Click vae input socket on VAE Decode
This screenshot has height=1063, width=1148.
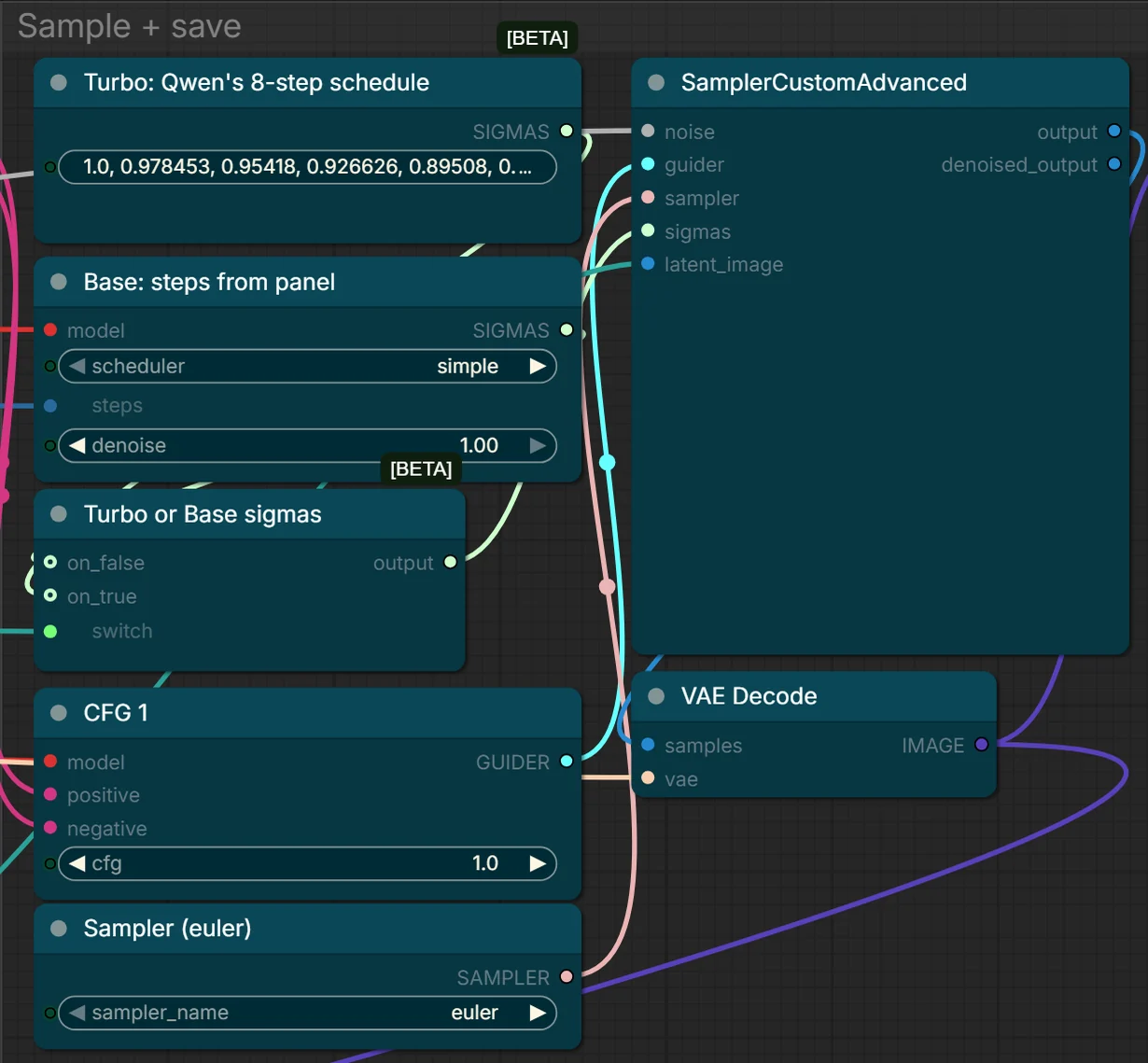point(648,778)
